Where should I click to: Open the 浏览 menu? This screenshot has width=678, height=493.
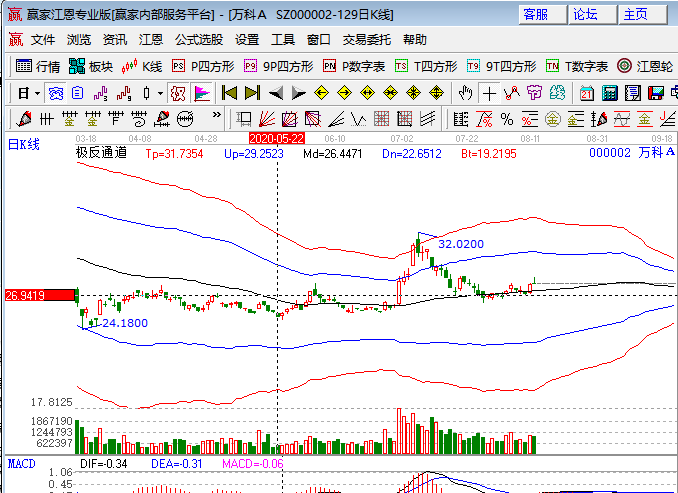pyautogui.click(x=79, y=40)
